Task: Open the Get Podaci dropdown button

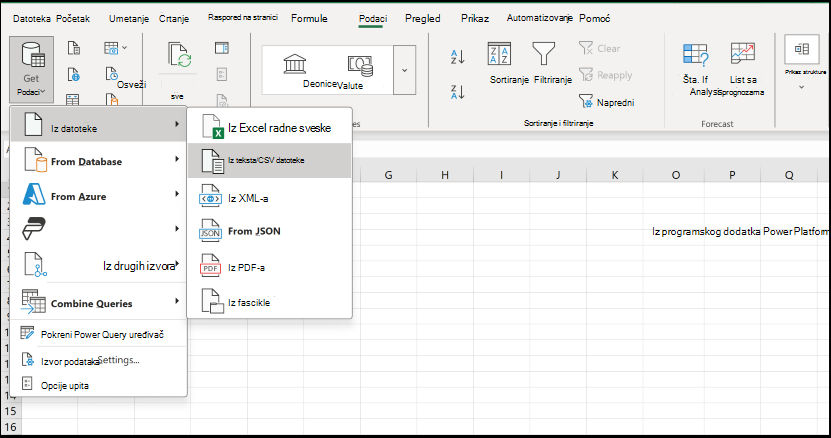Action: [31, 69]
